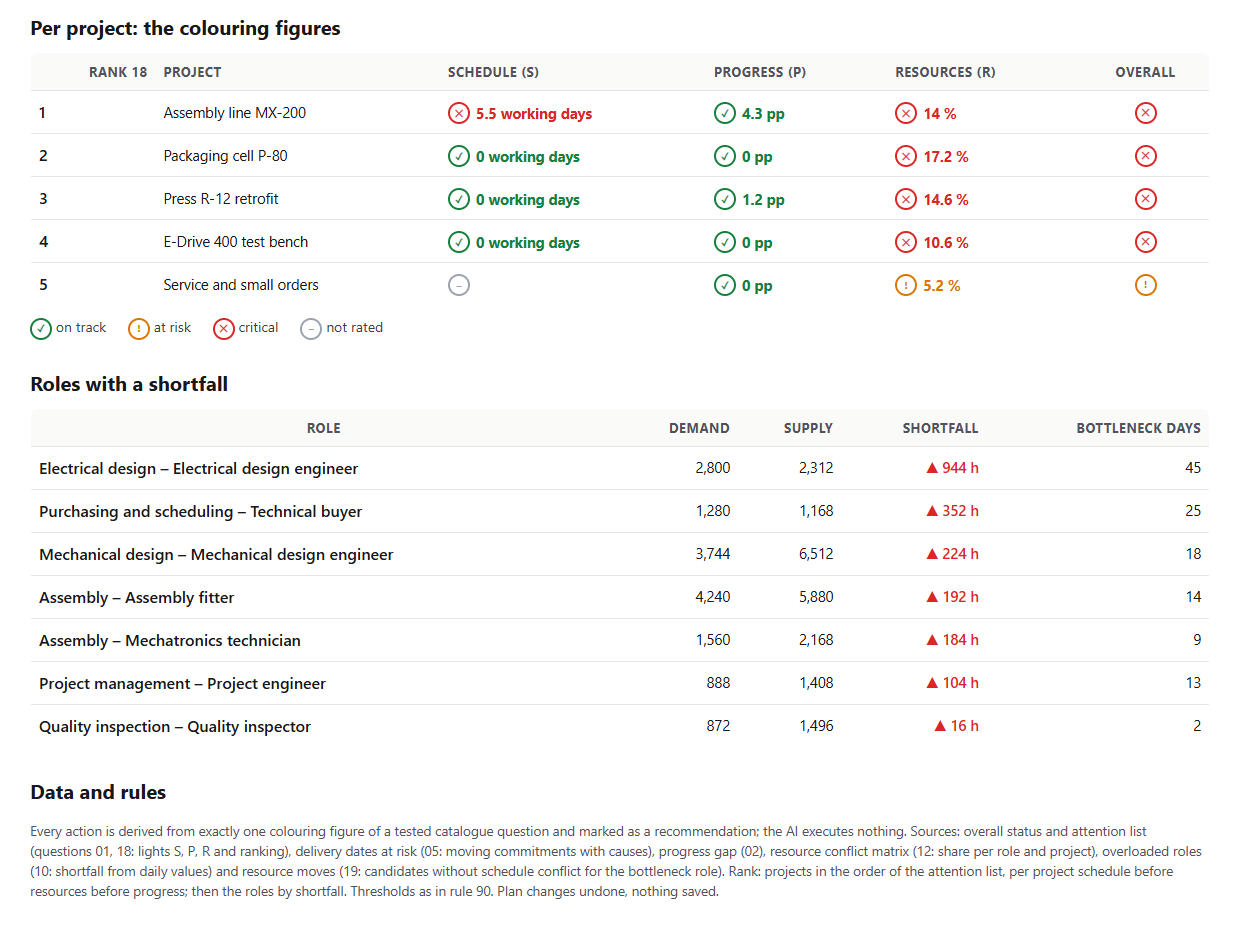The width and height of the screenshot is (1240, 950).
Task: Click the on-track schedule icon for Packaging cell P-80
Action: (459, 157)
